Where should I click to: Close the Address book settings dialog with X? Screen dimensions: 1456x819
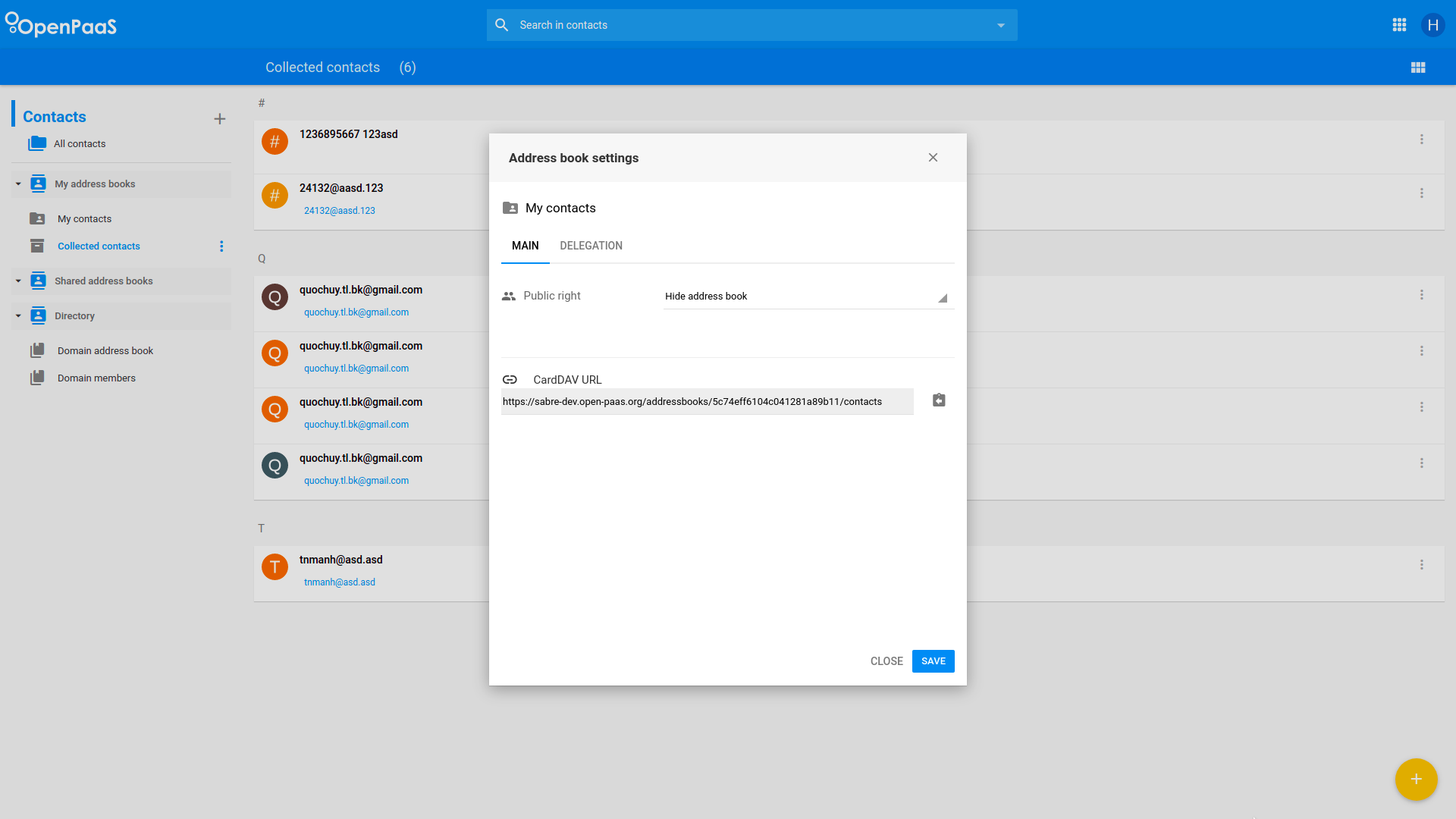tap(933, 158)
